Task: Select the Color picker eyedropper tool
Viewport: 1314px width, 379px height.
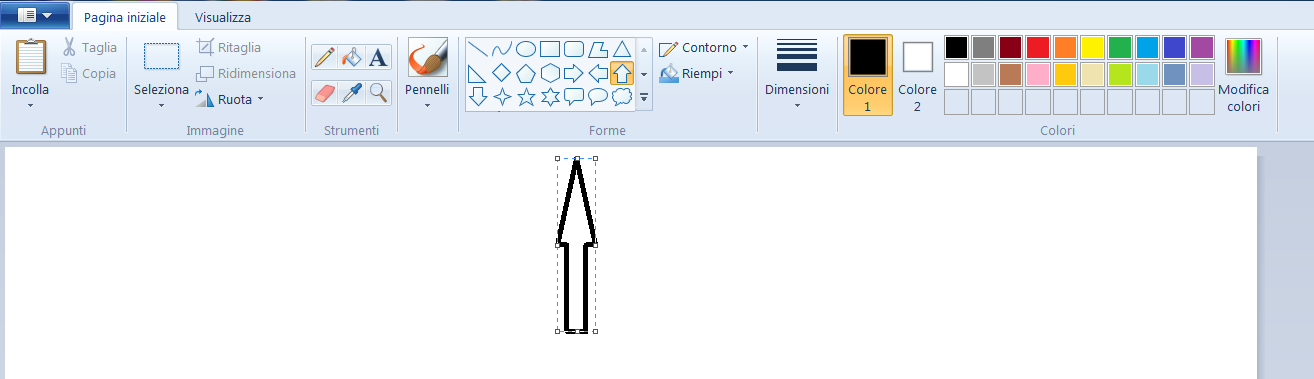Action: 351,93
